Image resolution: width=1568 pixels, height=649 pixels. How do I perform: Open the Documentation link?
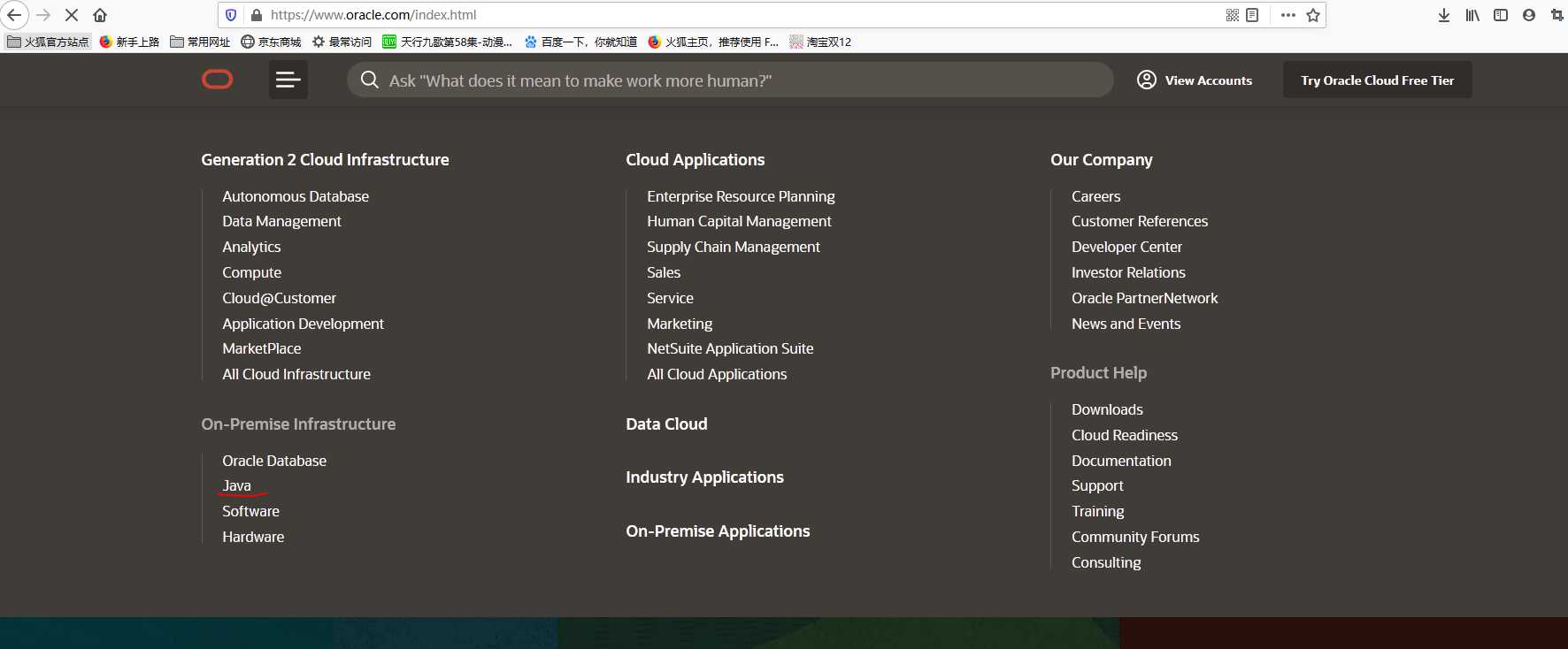[1121, 461]
